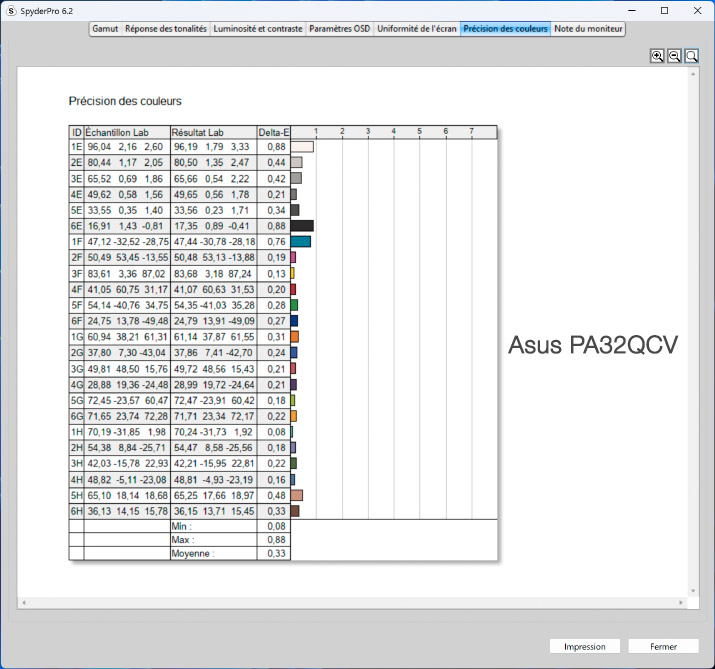Image resolution: width=715 pixels, height=669 pixels.
Task: Open the Gamut tab
Action: tap(105, 29)
